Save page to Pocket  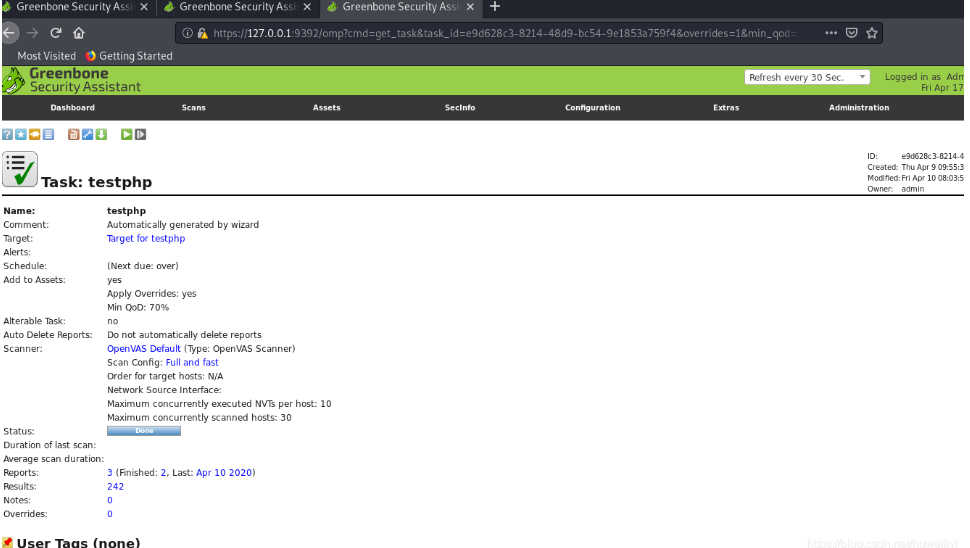[852, 33]
